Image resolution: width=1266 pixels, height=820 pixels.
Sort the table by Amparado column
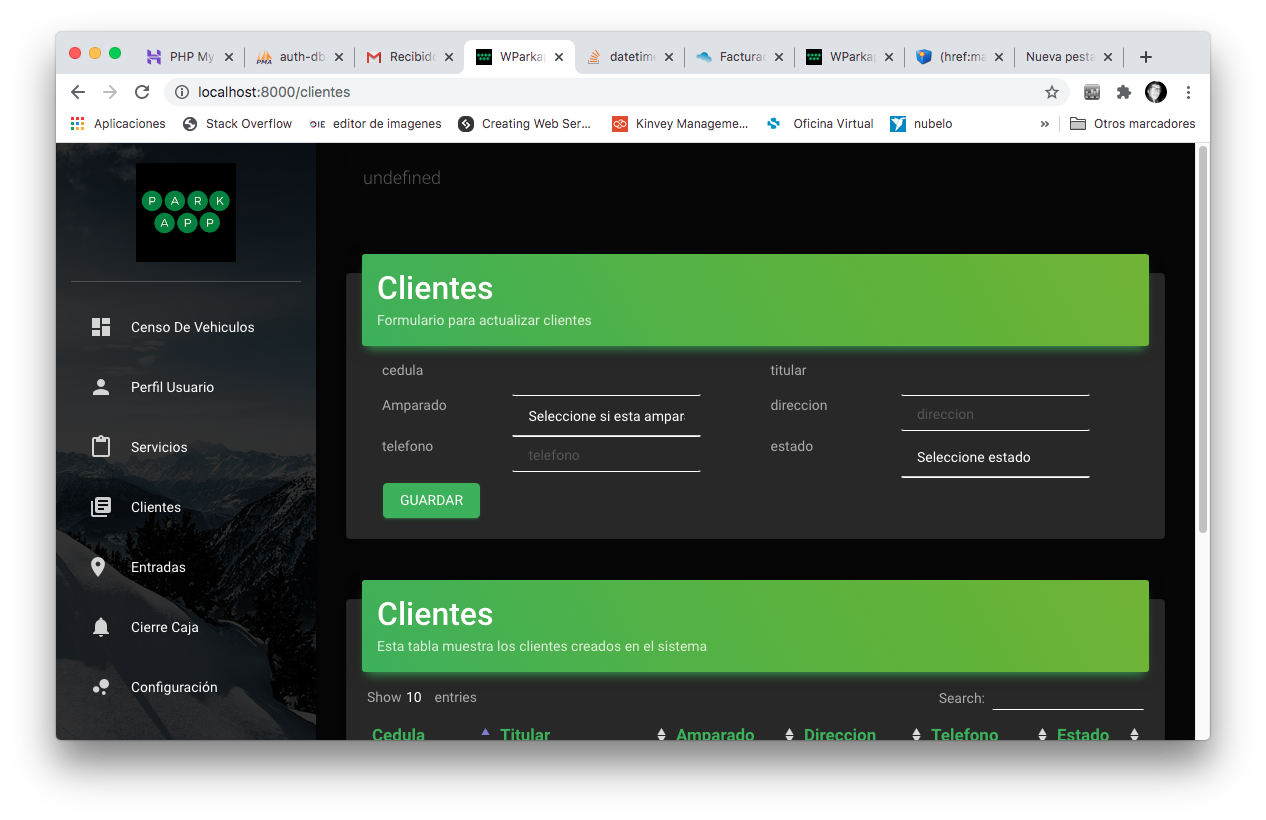click(x=715, y=734)
